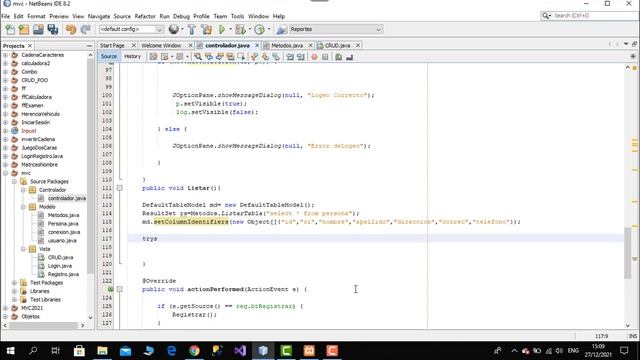Toggle Highlight Search icon in editor toolbar
640x360 pixels.
click(x=230, y=57)
